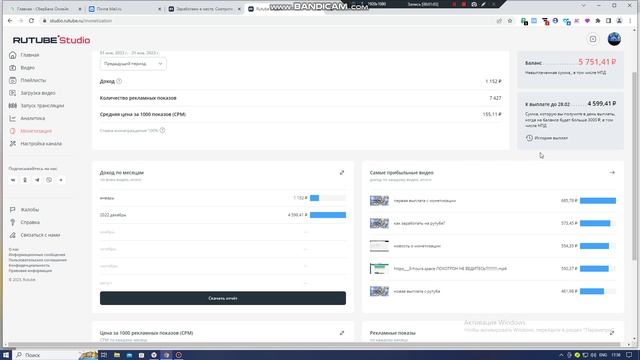Bookmark this page with star icon

coord(510,21)
